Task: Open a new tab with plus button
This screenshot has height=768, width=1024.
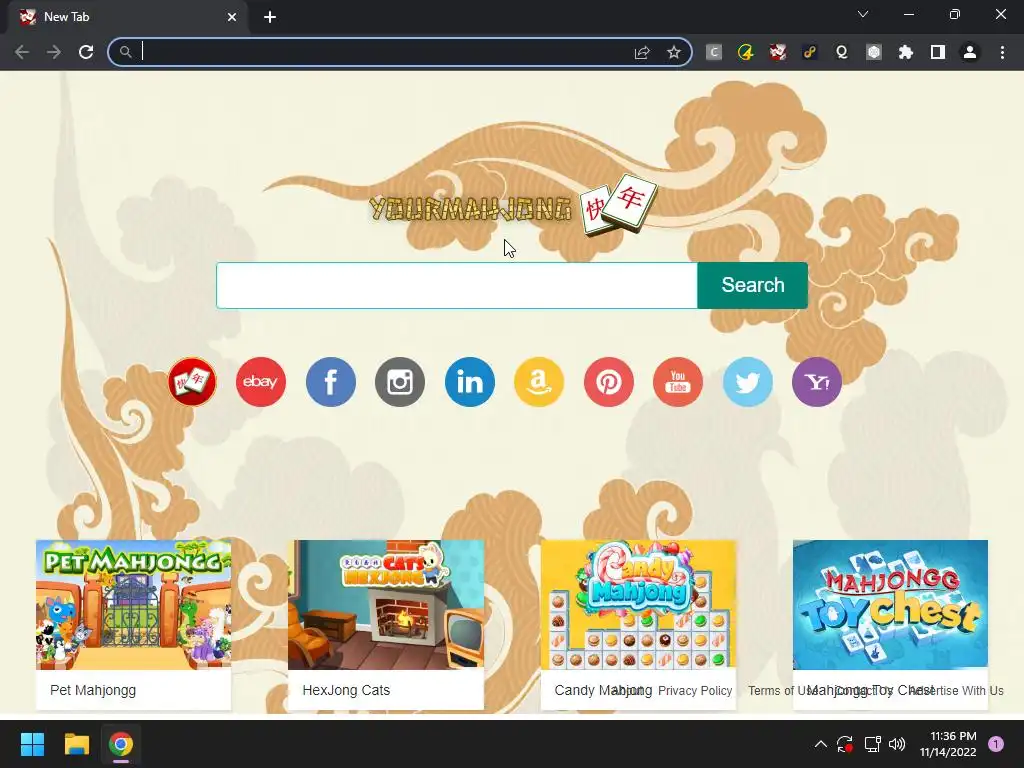Action: pyautogui.click(x=270, y=17)
